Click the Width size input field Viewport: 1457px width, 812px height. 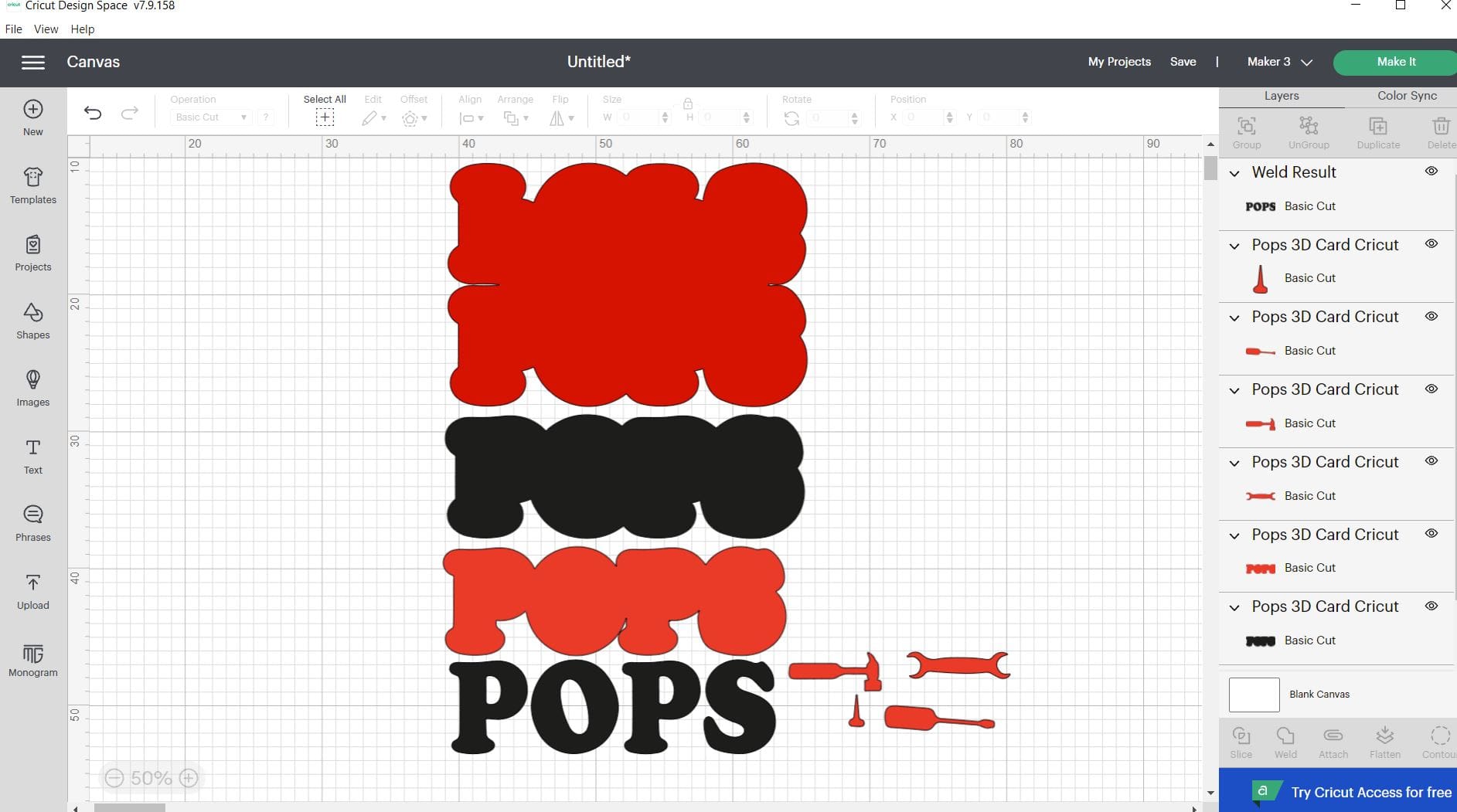tap(638, 117)
